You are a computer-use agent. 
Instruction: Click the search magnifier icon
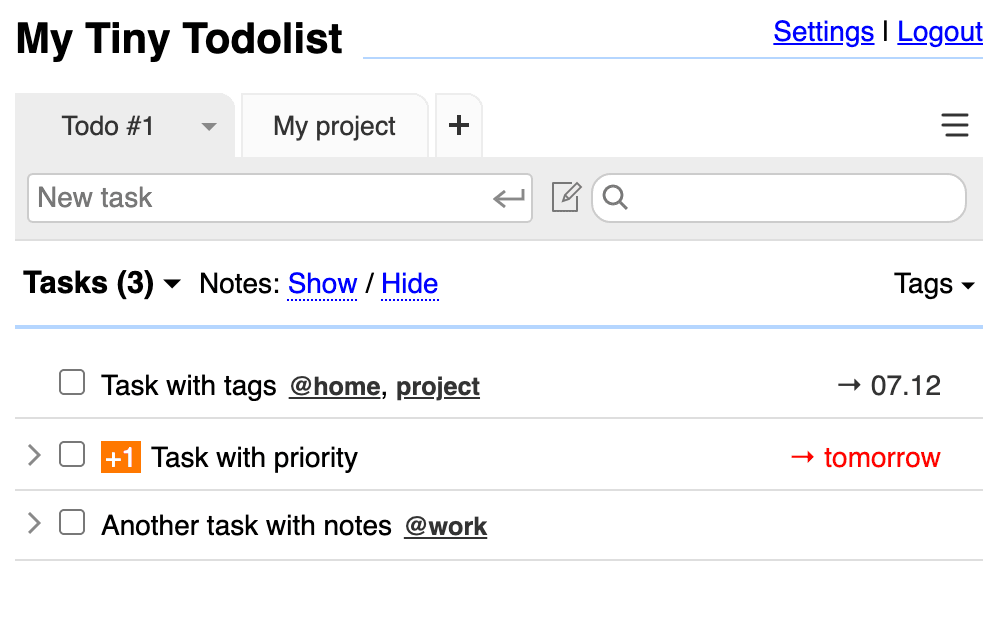coord(616,198)
